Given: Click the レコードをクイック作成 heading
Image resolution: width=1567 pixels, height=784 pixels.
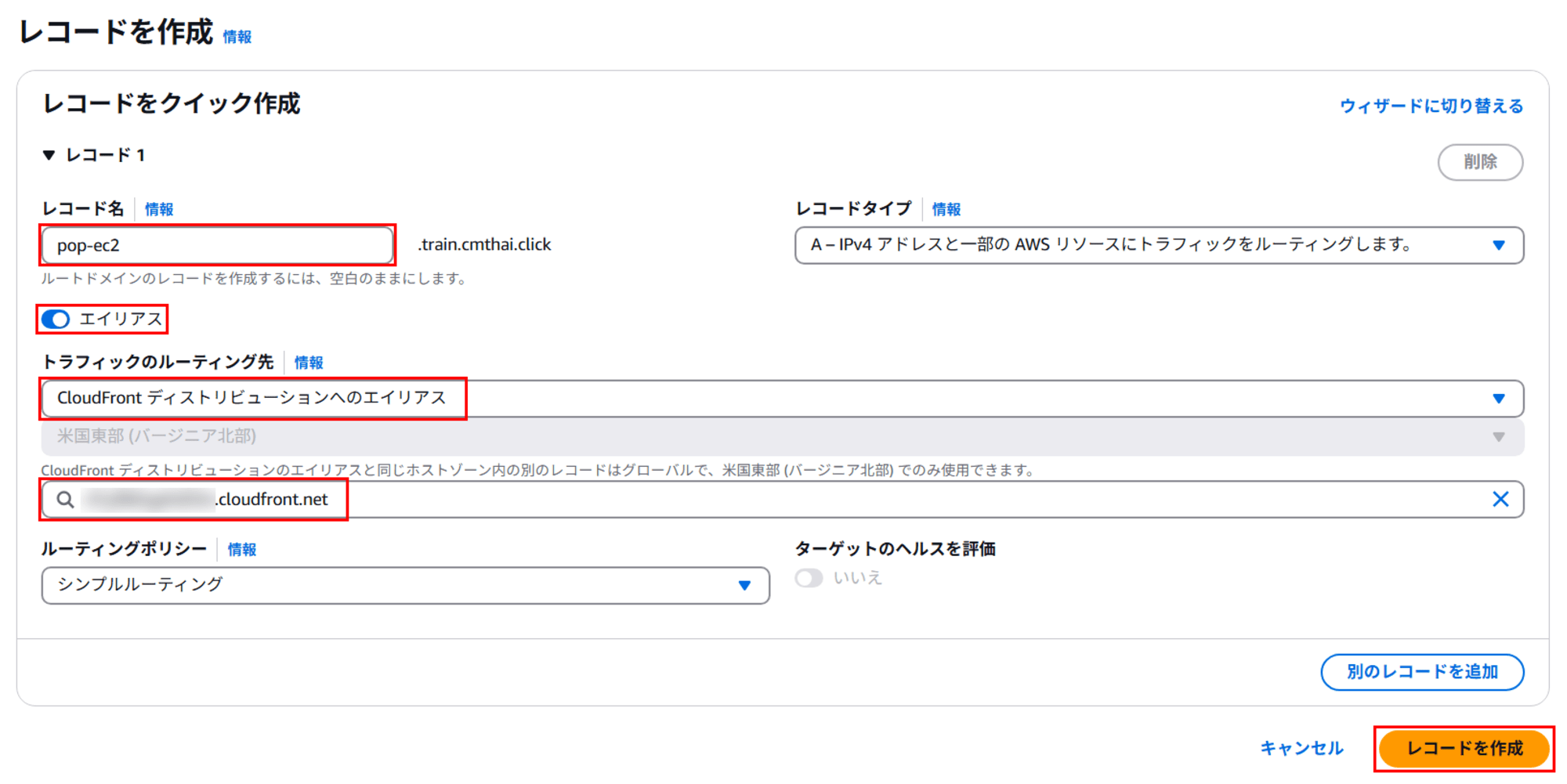Looking at the screenshot, I should tap(172, 103).
